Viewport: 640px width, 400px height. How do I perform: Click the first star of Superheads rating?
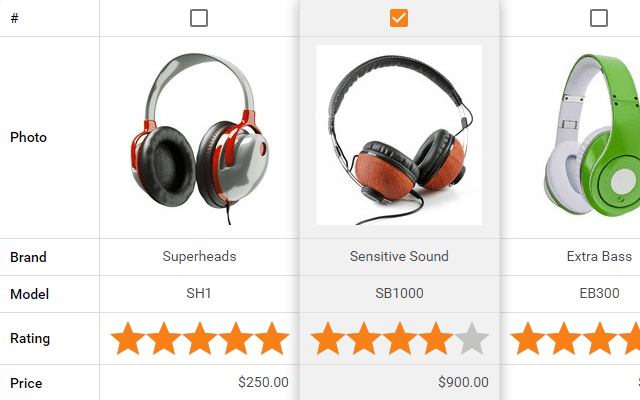(128, 339)
